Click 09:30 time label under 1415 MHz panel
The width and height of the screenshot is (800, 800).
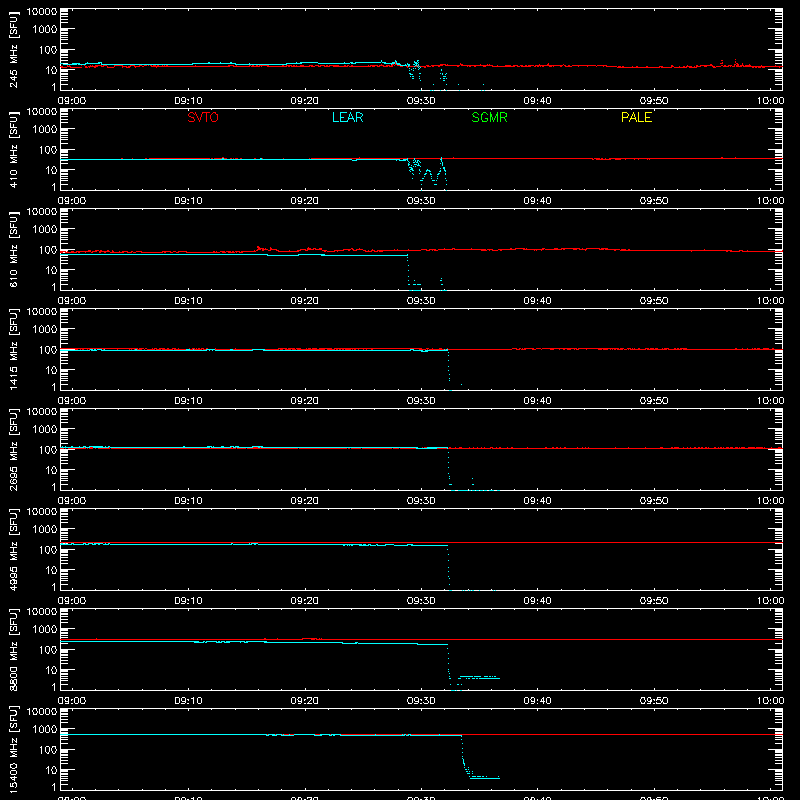[x=421, y=401]
